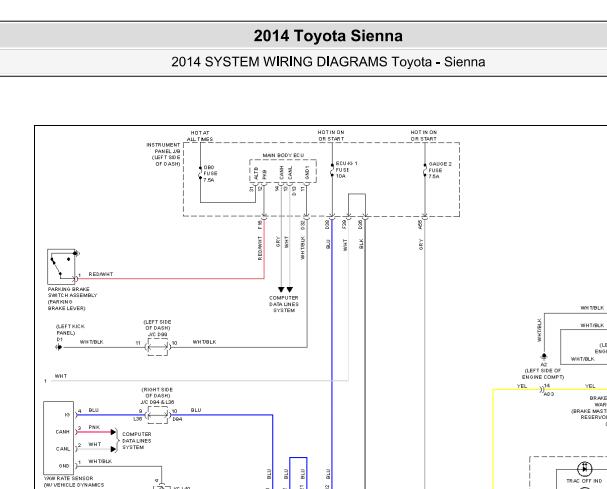Click 'IG' pin inside the yaw rate sensor

(x=67, y=415)
